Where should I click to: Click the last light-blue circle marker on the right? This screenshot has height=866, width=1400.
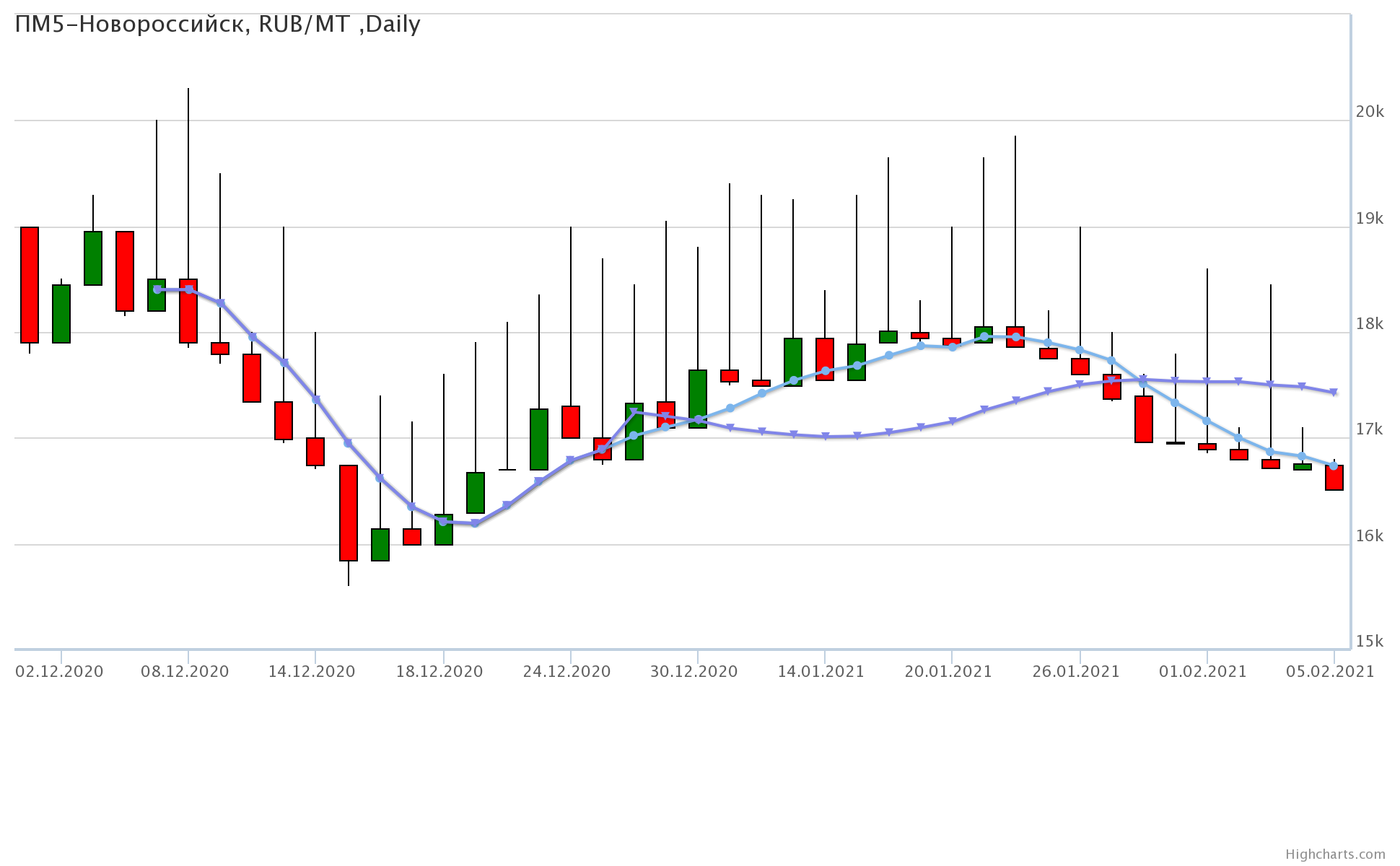point(1334,466)
